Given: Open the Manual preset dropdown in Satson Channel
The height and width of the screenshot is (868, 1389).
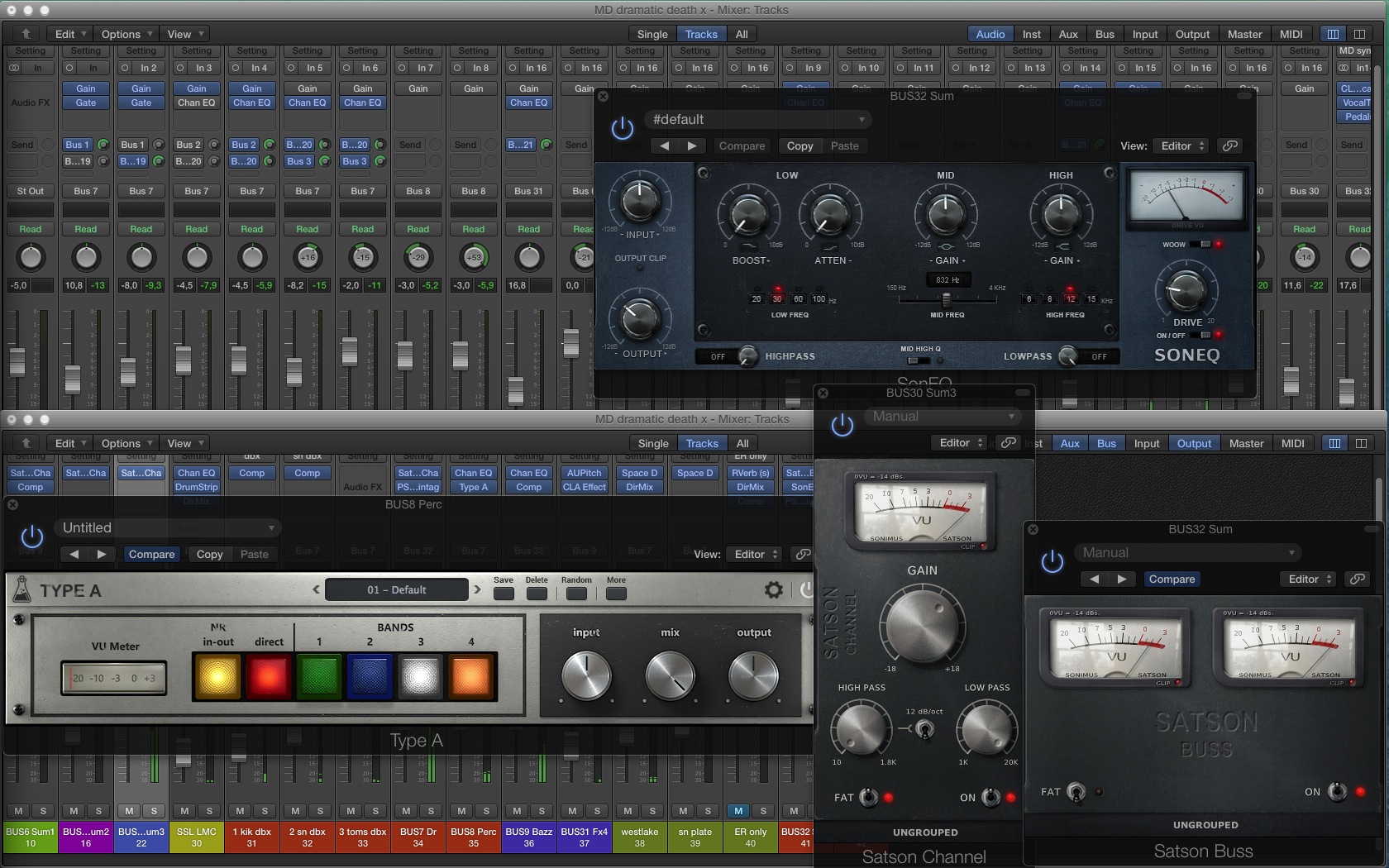Looking at the screenshot, I should 941,417.
